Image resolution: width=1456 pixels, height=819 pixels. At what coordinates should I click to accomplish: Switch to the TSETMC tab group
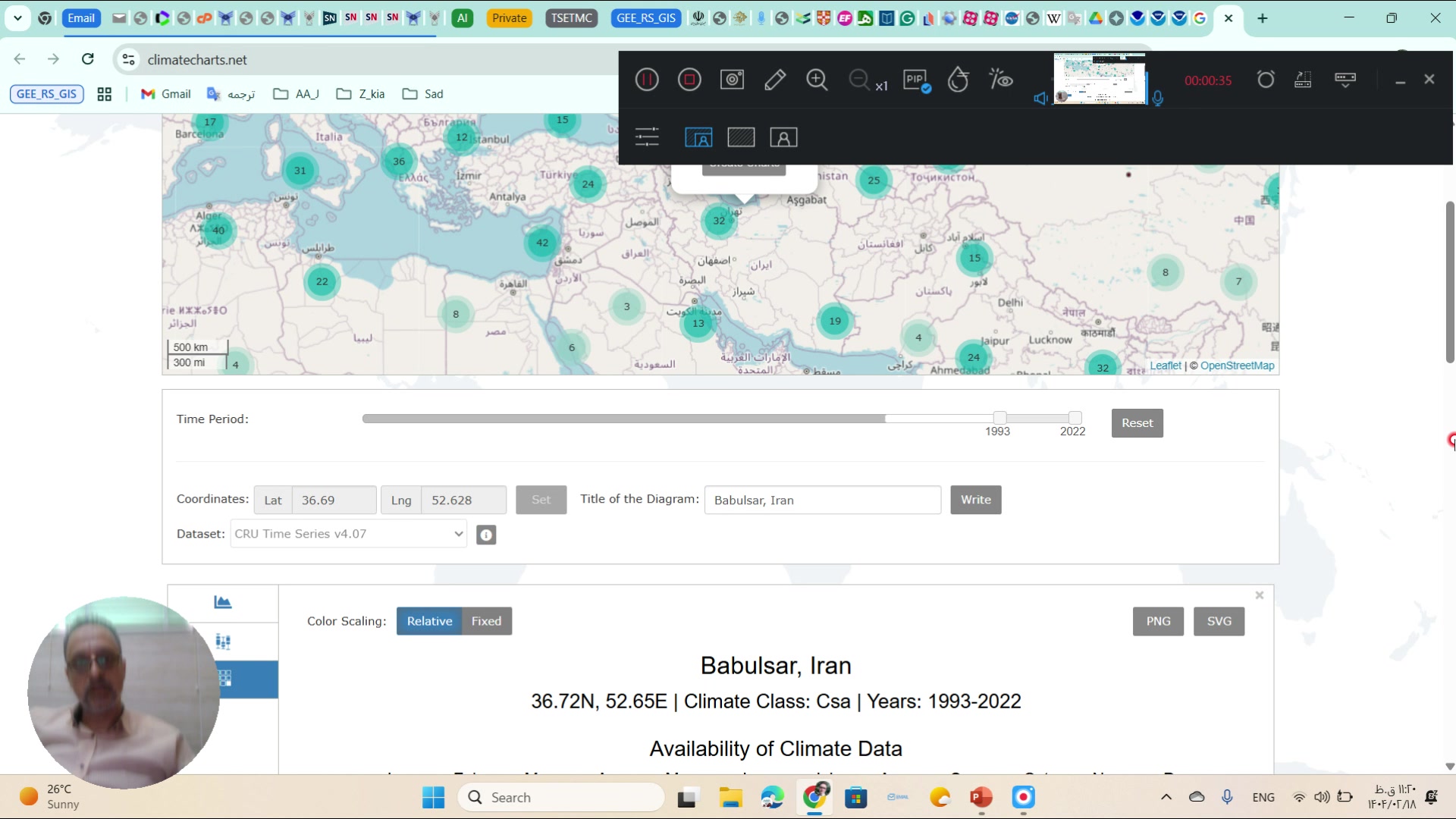tap(571, 18)
